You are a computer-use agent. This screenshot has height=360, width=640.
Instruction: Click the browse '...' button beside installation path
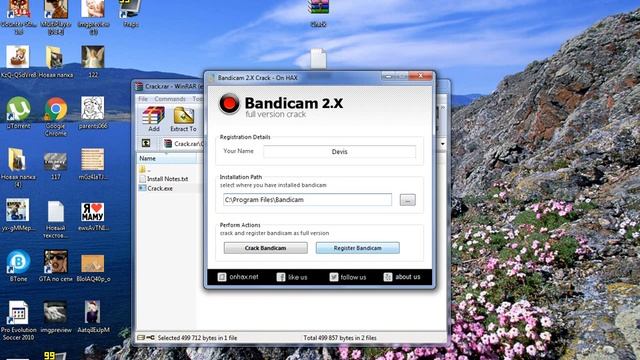pos(407,200)
